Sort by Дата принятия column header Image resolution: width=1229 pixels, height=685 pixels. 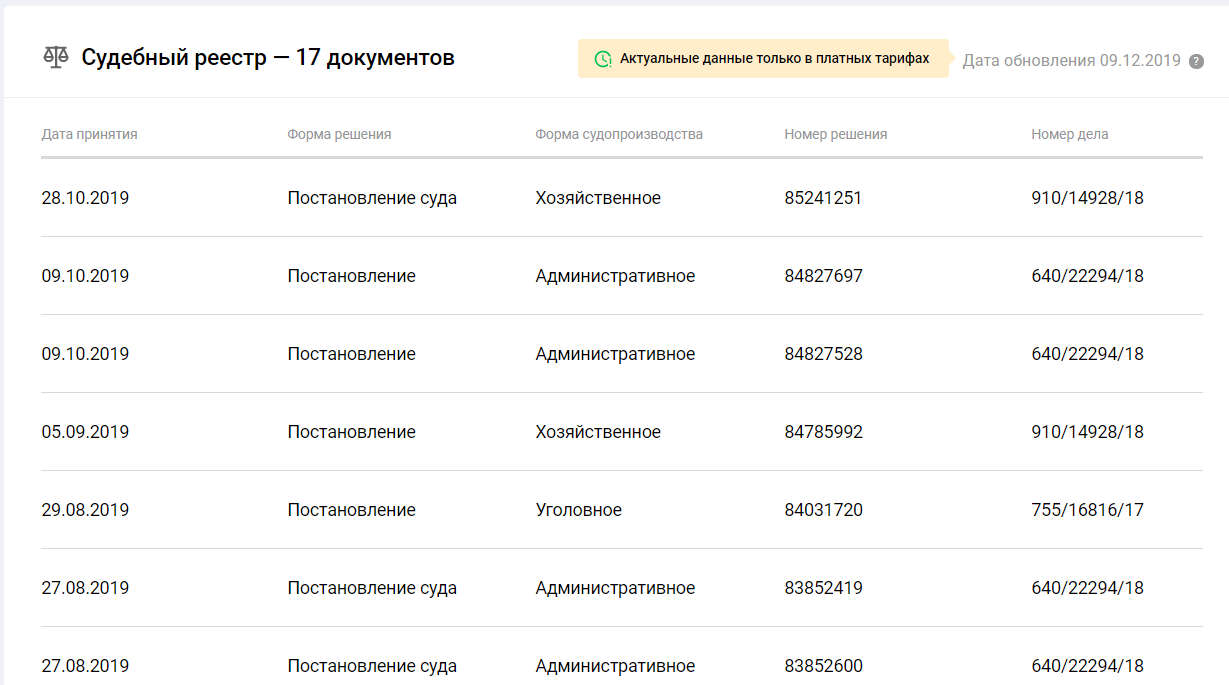tap(89, 134)
